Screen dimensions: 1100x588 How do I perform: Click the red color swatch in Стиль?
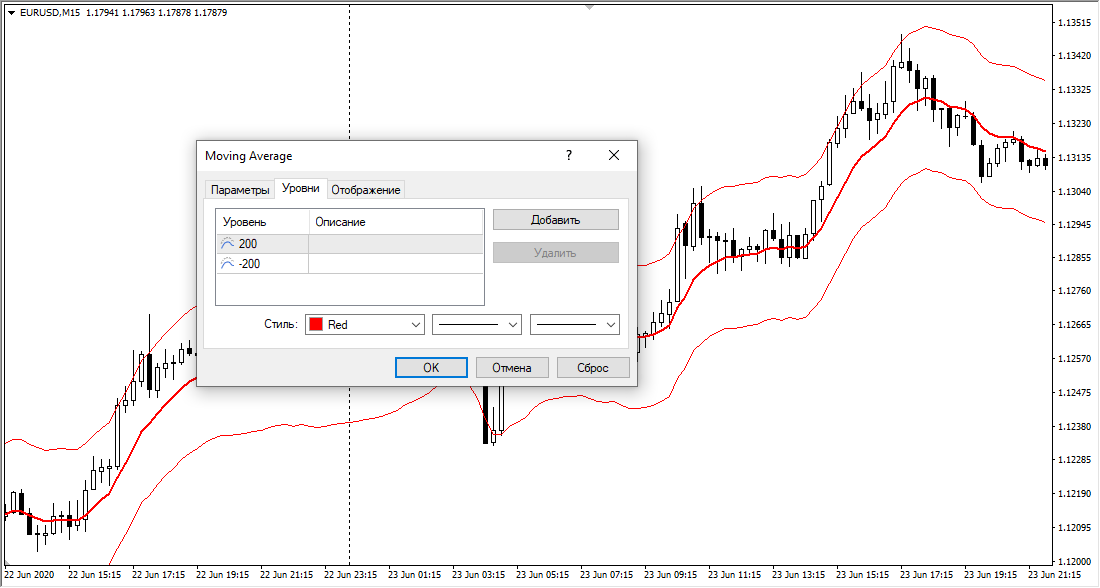316,325
